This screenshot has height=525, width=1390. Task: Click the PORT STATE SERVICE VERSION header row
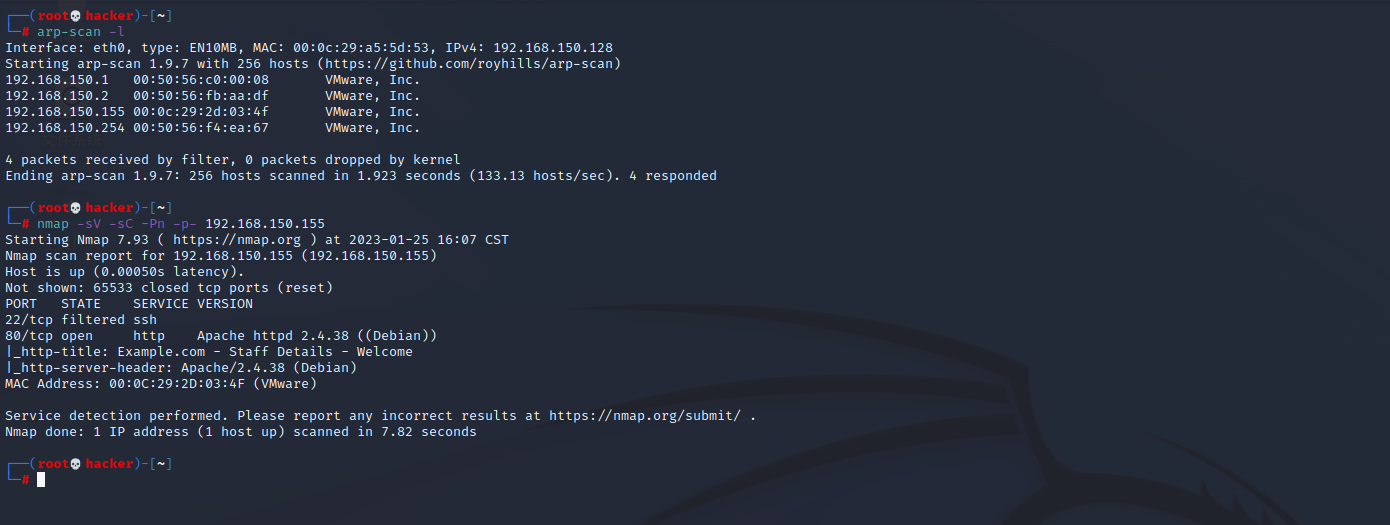[129, 304]
